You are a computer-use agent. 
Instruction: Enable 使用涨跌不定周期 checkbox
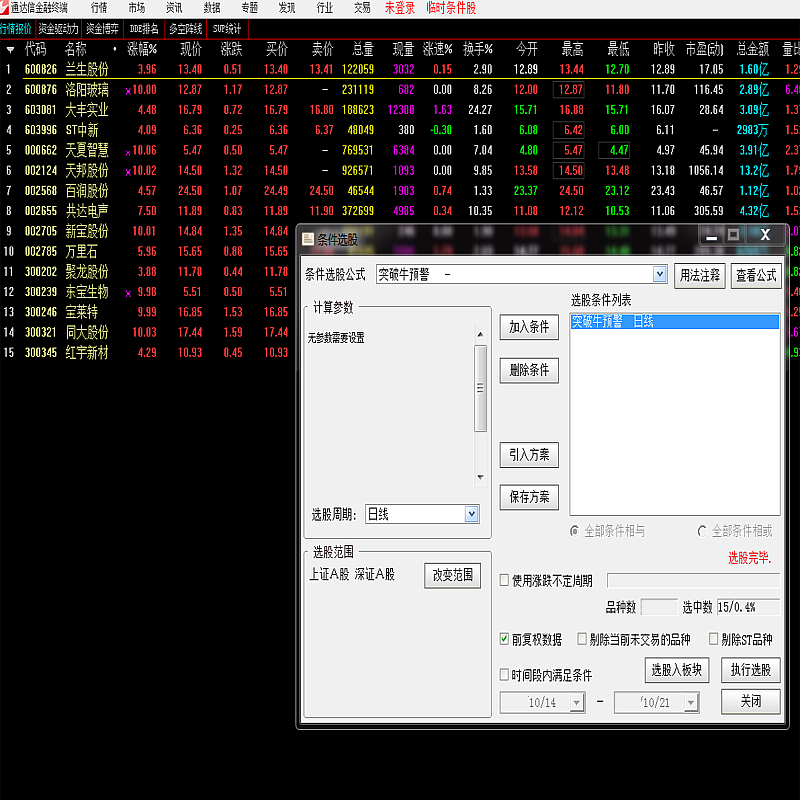coord(505,580)
